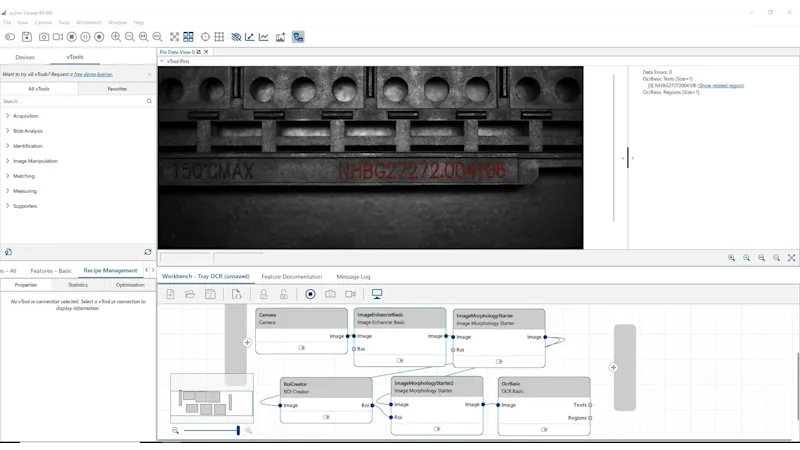Click the single shot camera icon in top toolbar
Viewport: 800px width, 450px height.
click(x=43, y=37)
